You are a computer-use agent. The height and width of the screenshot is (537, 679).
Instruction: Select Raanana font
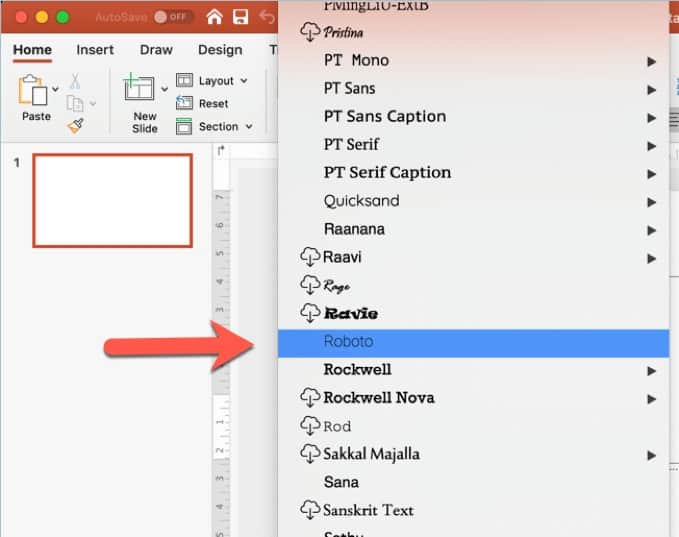point(473,230)
